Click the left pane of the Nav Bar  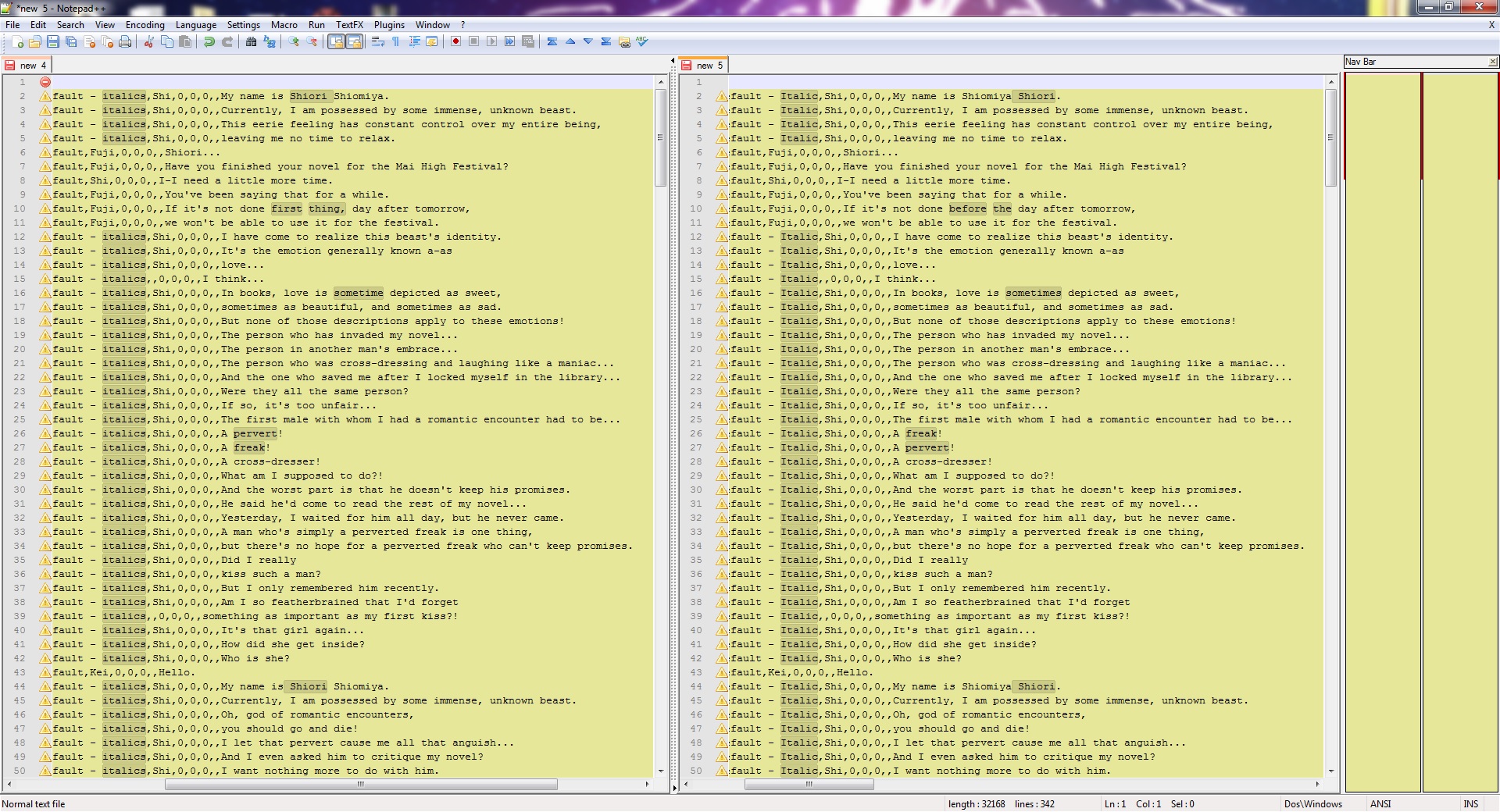[1382, 432]
